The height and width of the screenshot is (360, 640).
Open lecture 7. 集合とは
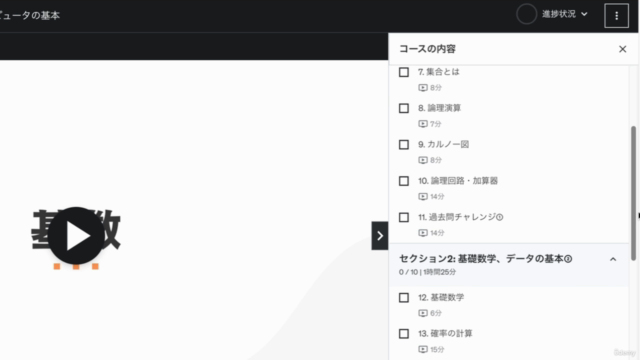coord(439,72)
